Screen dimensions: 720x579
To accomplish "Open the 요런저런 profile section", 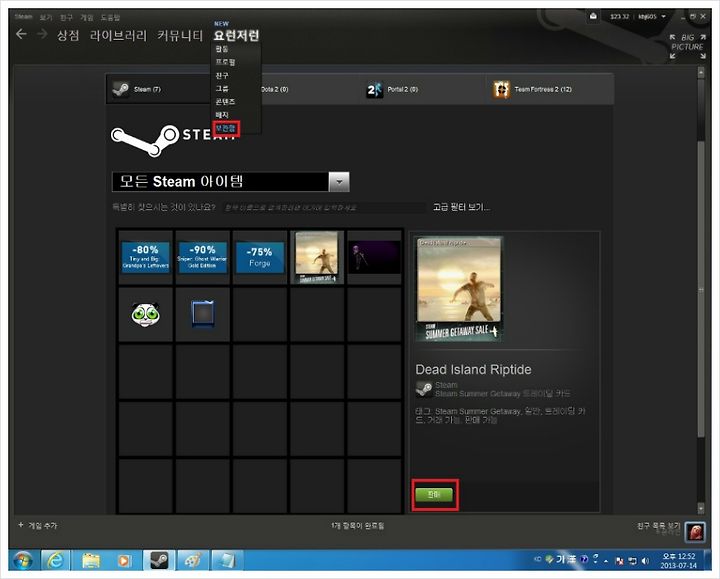I will [236, 35].
